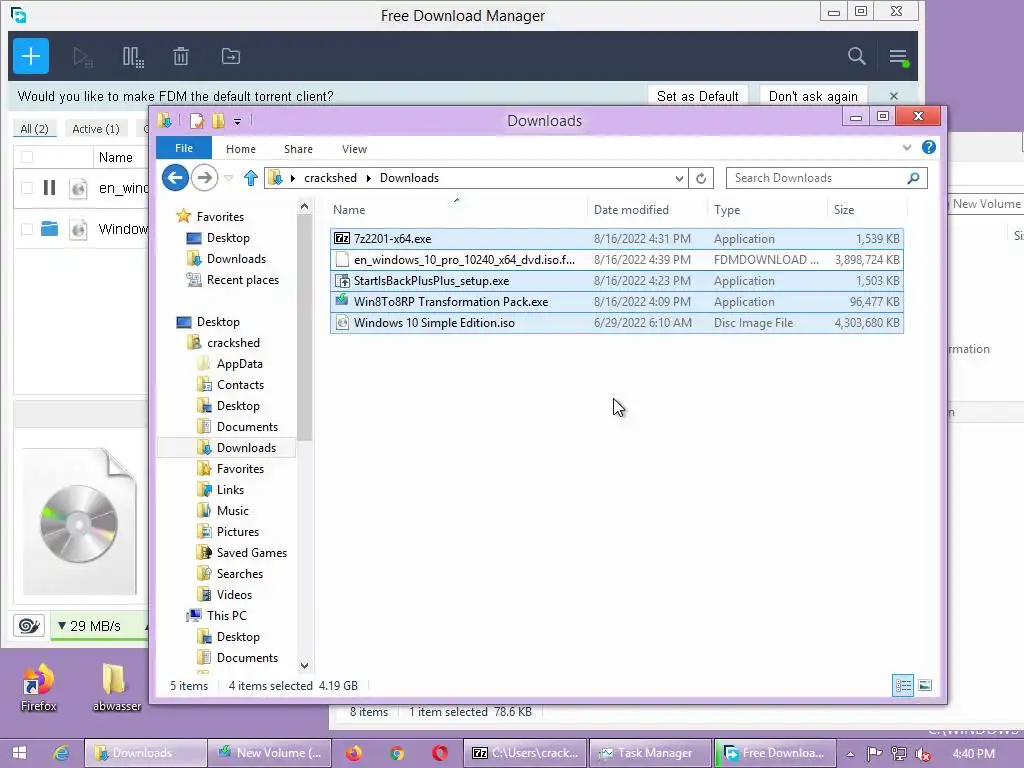The width and height of the screenshot is (1024, 768).
Task: Click the FDM add download plus button
Action: pyautogui.click(x=31, y=56)
